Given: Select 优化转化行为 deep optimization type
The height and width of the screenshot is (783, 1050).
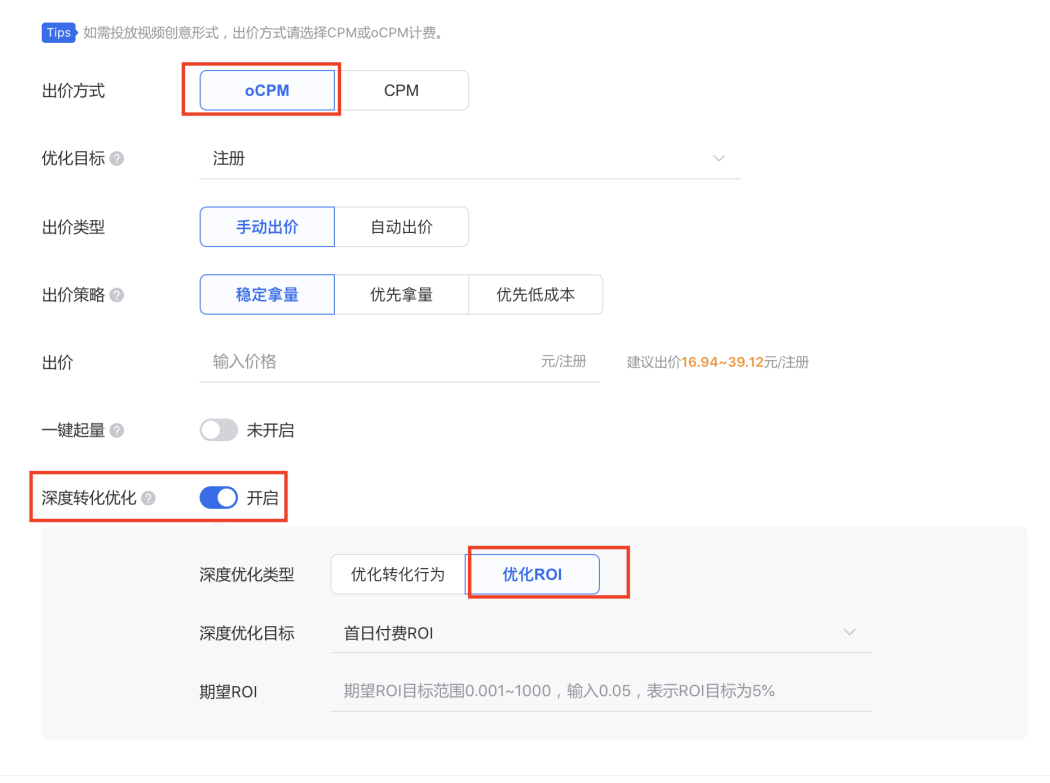Looking at the screenshot, I should pos(398,575).
